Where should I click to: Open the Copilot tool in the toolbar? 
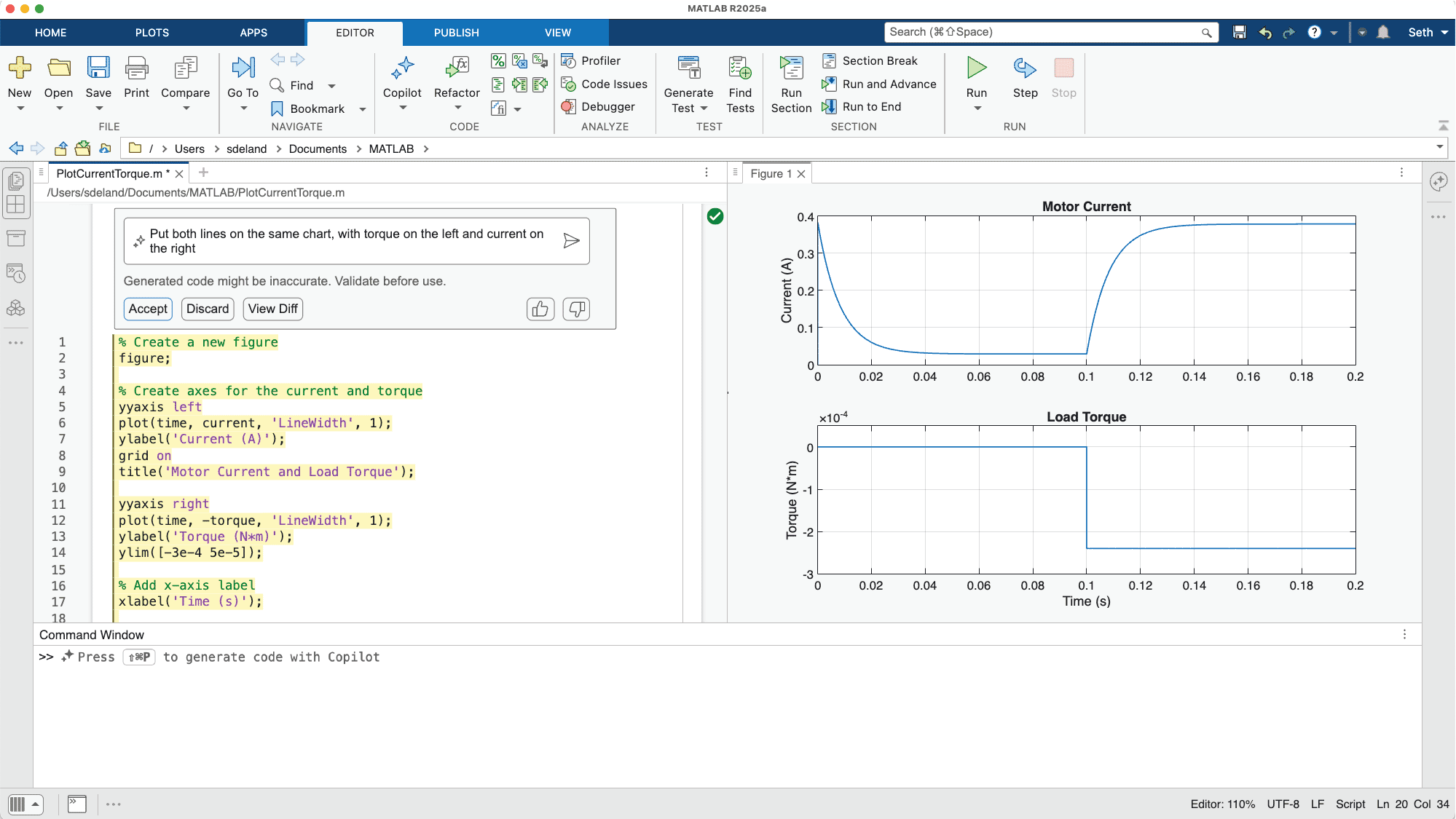(402, 82)
